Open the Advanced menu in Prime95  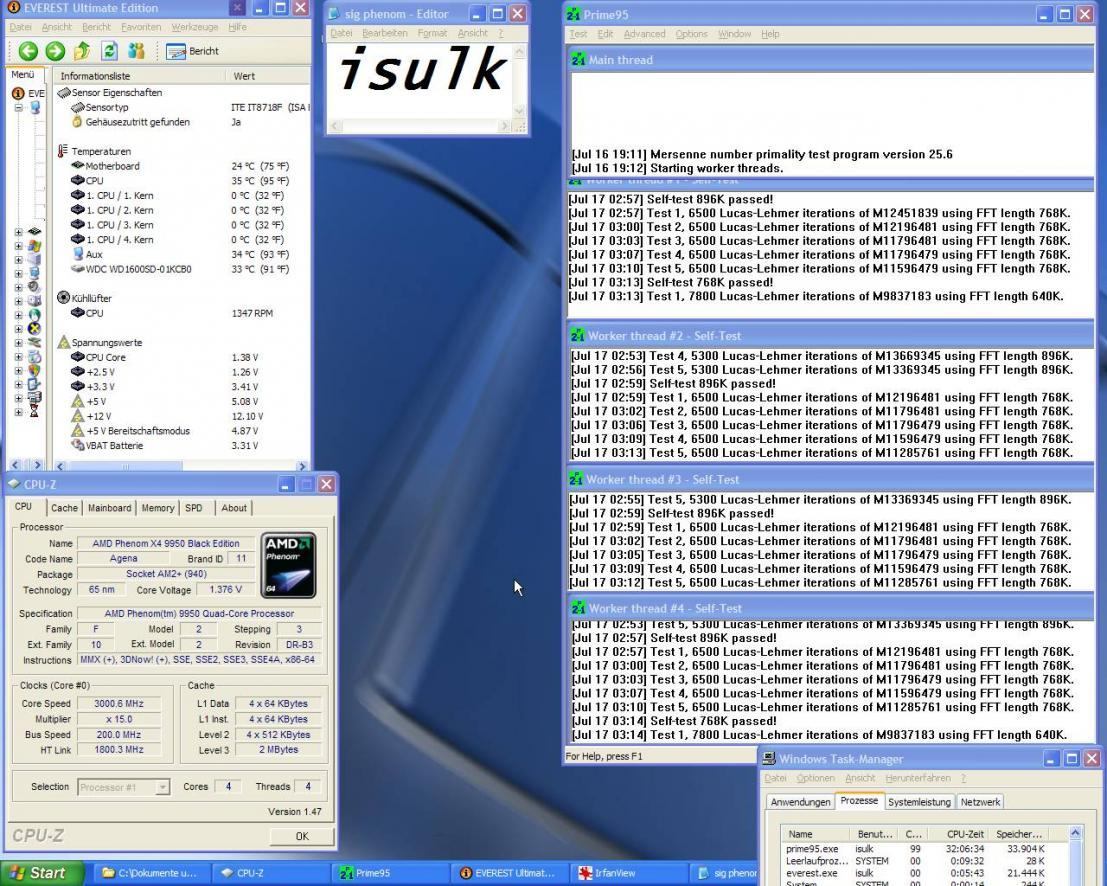pos(644,34)
